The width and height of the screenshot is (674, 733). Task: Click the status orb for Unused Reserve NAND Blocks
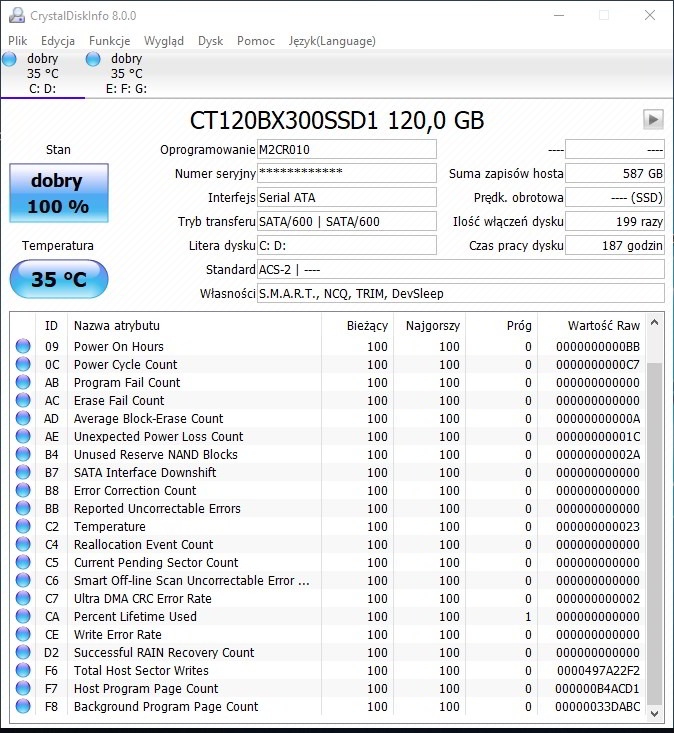[x=23, y=454]
